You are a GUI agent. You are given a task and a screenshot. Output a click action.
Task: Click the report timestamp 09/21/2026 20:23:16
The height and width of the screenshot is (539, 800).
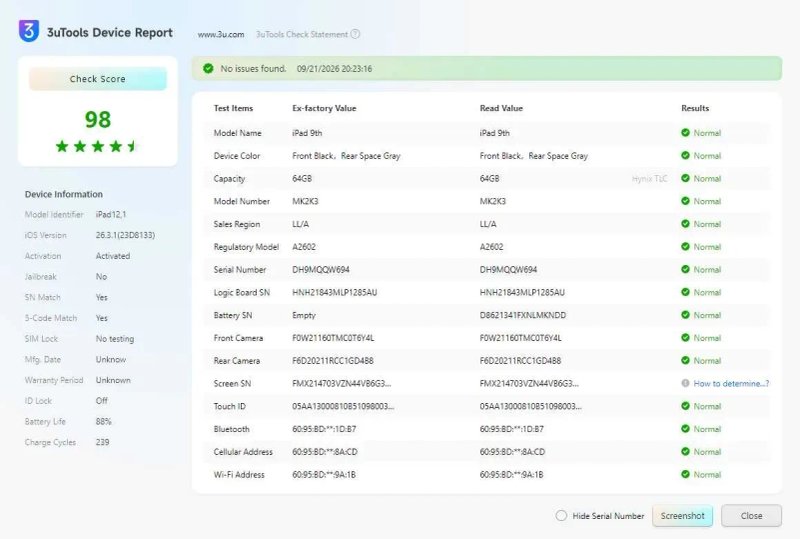point(334,68)
